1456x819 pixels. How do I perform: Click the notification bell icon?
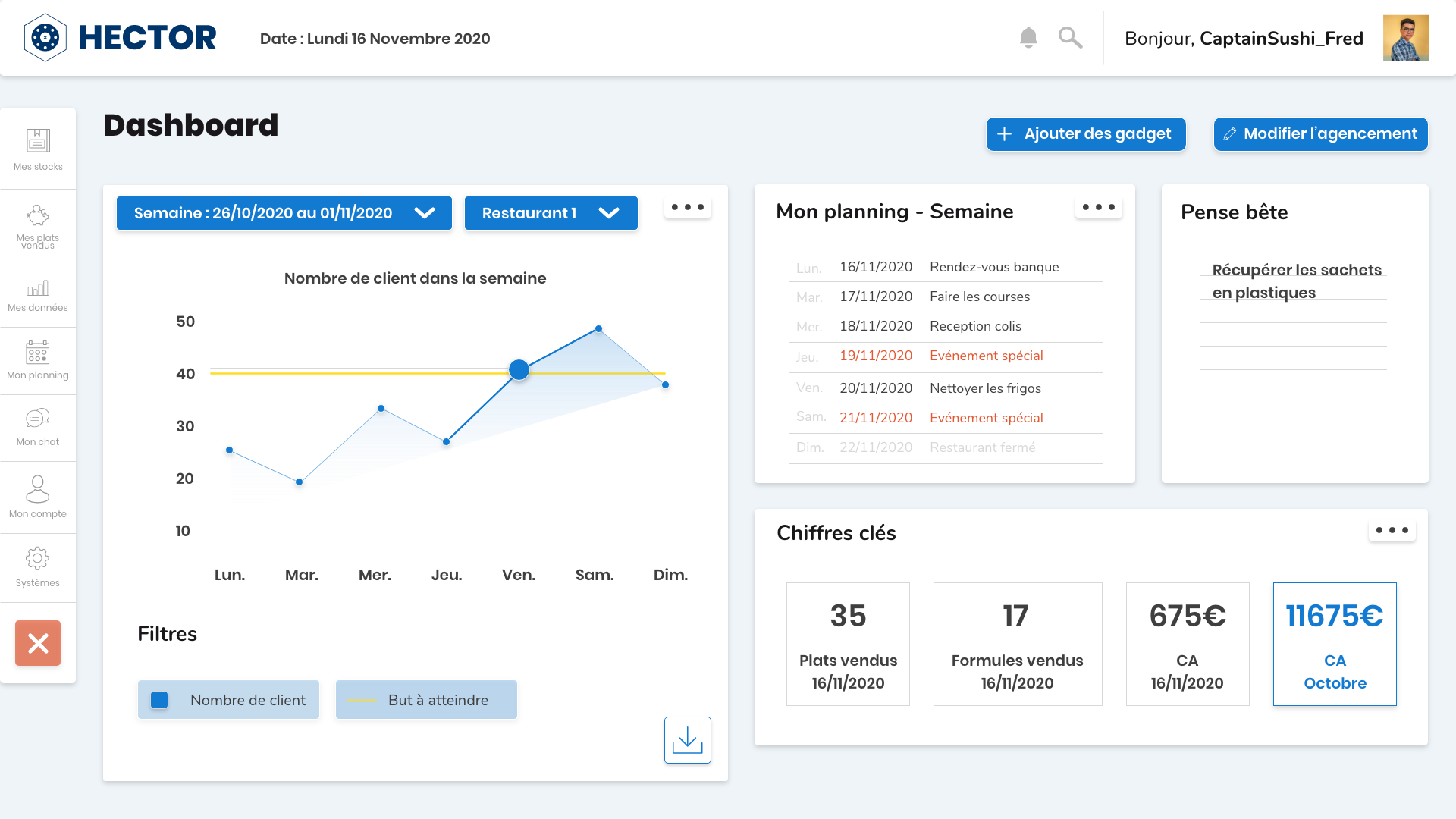(x=1029, y=38)
